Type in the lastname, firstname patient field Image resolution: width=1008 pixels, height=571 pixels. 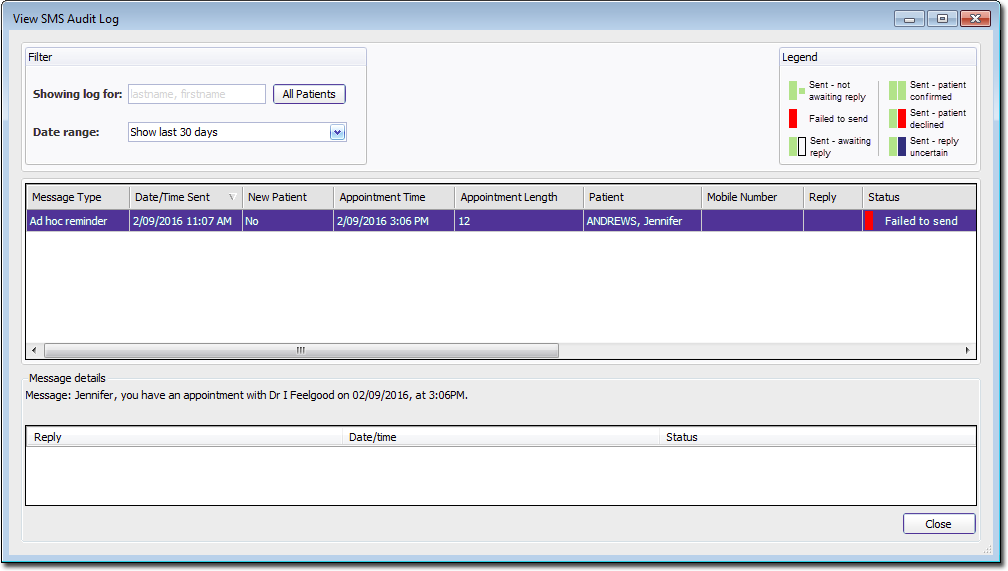pos(196,94)
